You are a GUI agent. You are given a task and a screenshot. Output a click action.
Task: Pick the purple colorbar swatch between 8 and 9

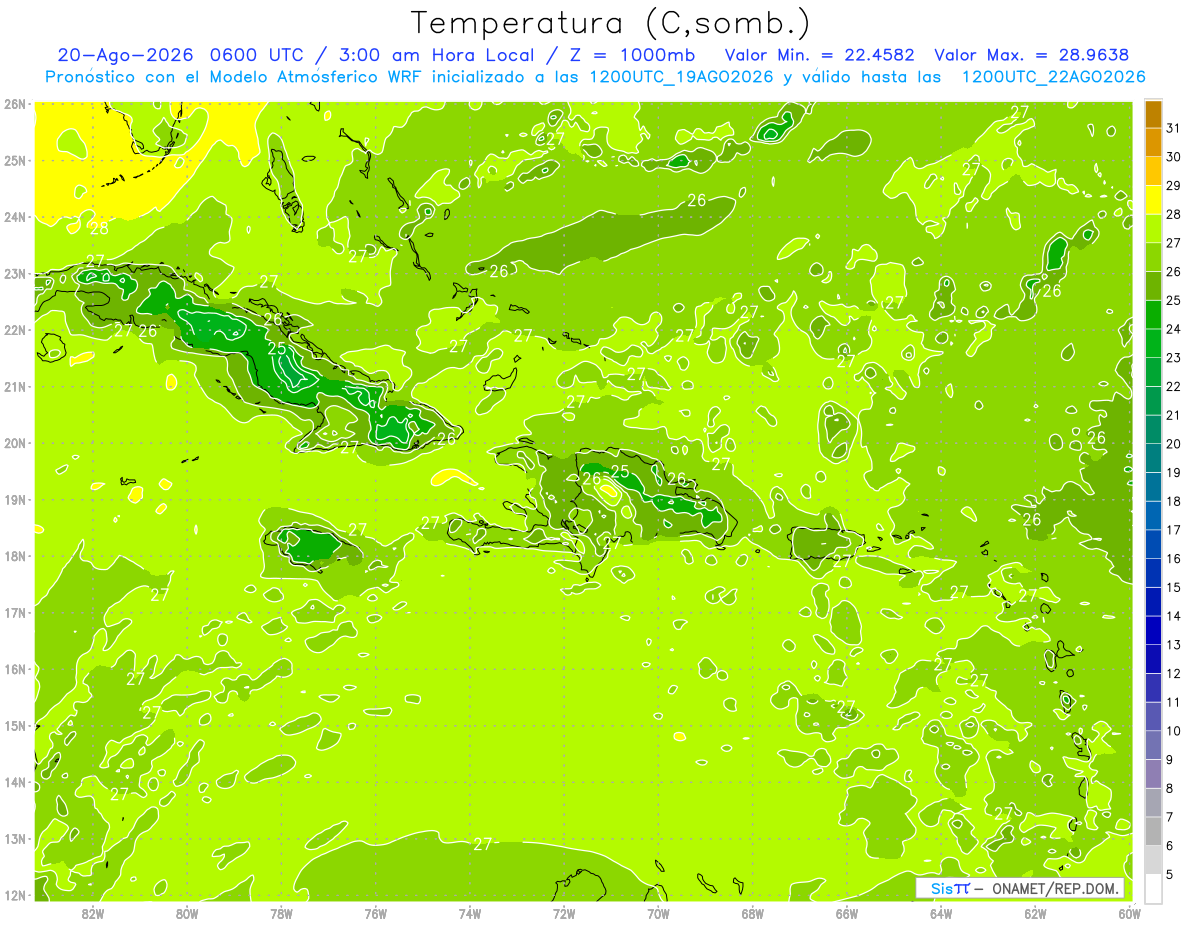[1153, 774]
